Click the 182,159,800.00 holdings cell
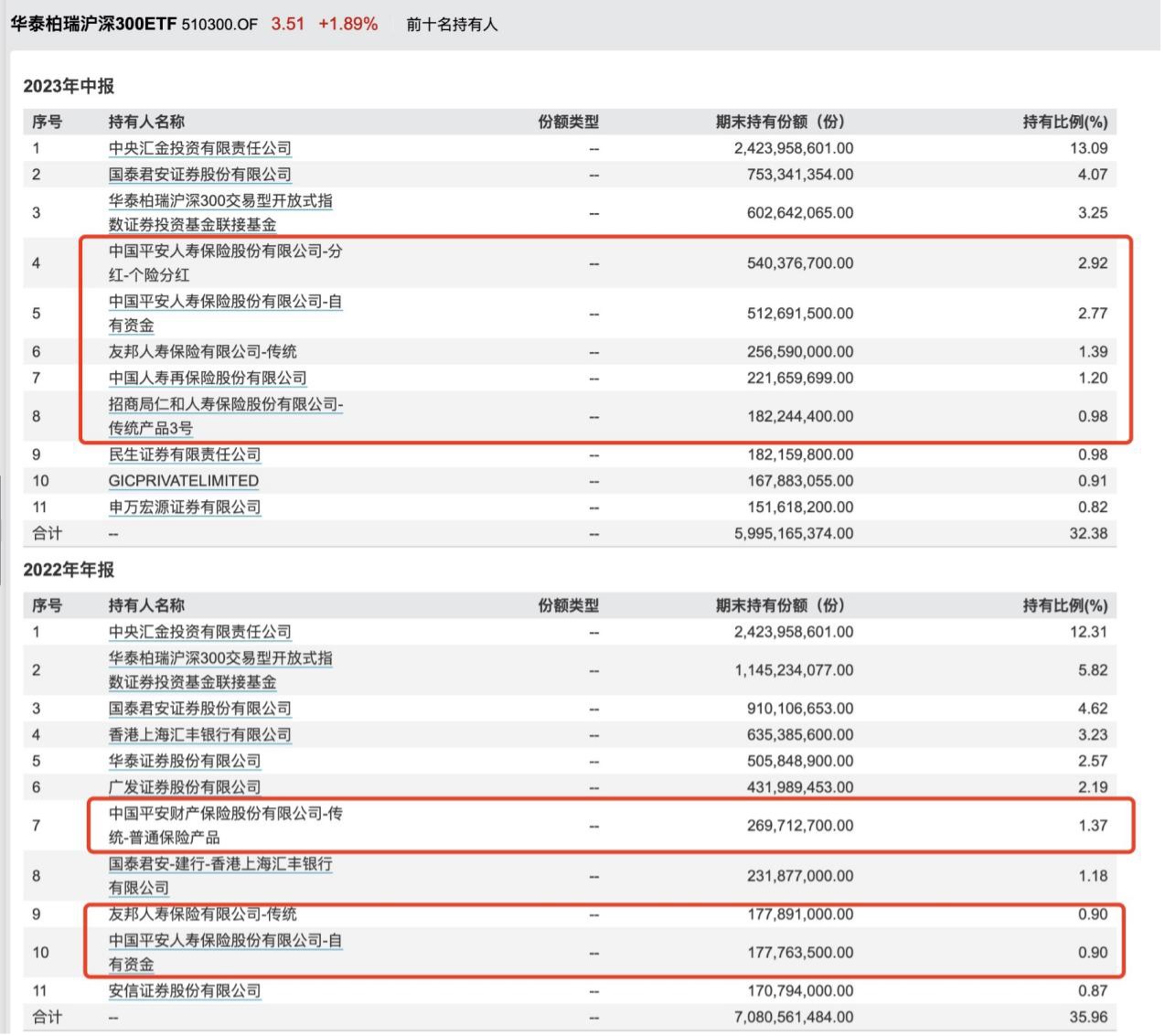 click(800, 455)
